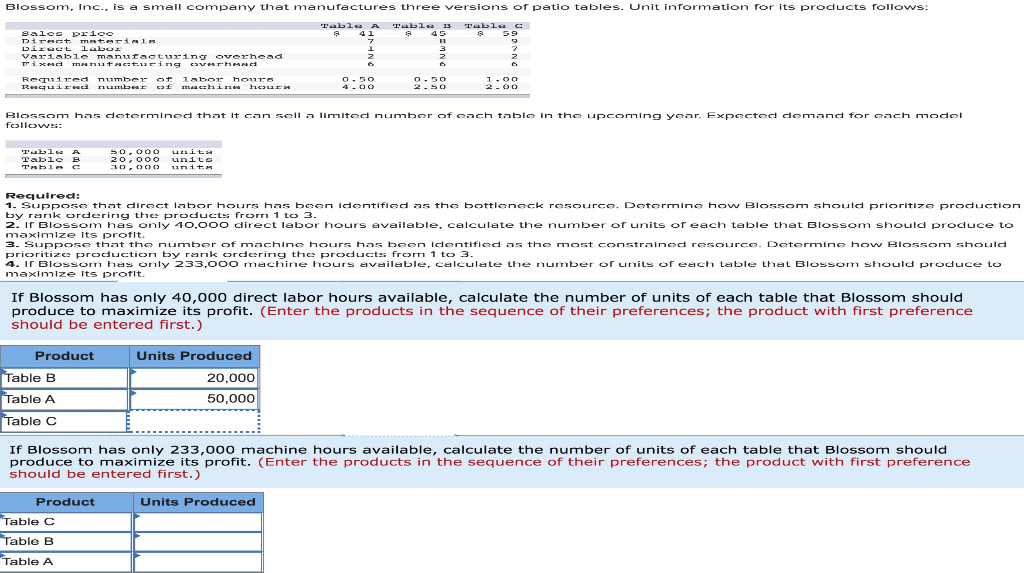Click the 'Direct labor' row label
1024x573 pixels.
[x=71, y=48]
